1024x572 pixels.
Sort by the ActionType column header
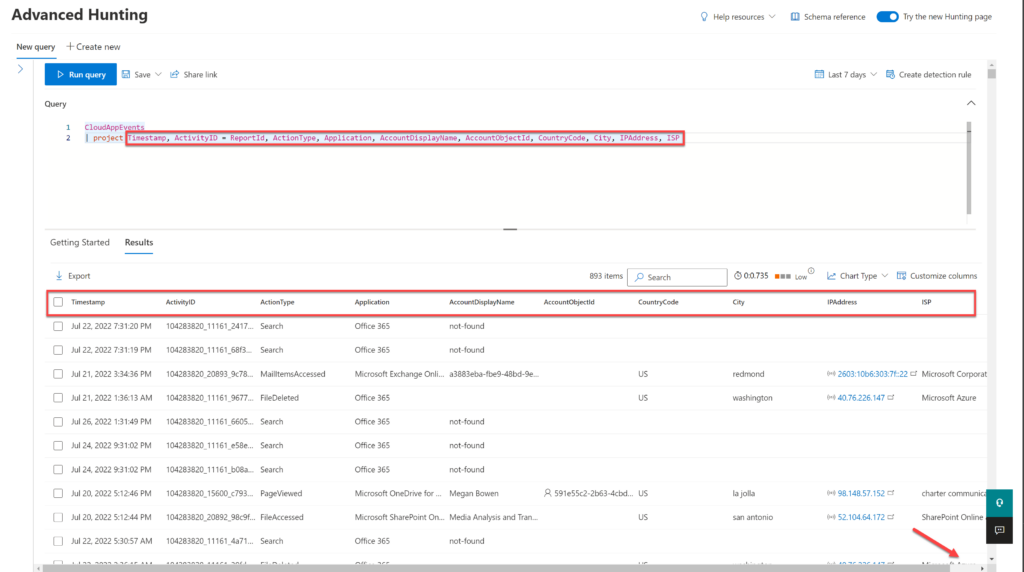277,302
